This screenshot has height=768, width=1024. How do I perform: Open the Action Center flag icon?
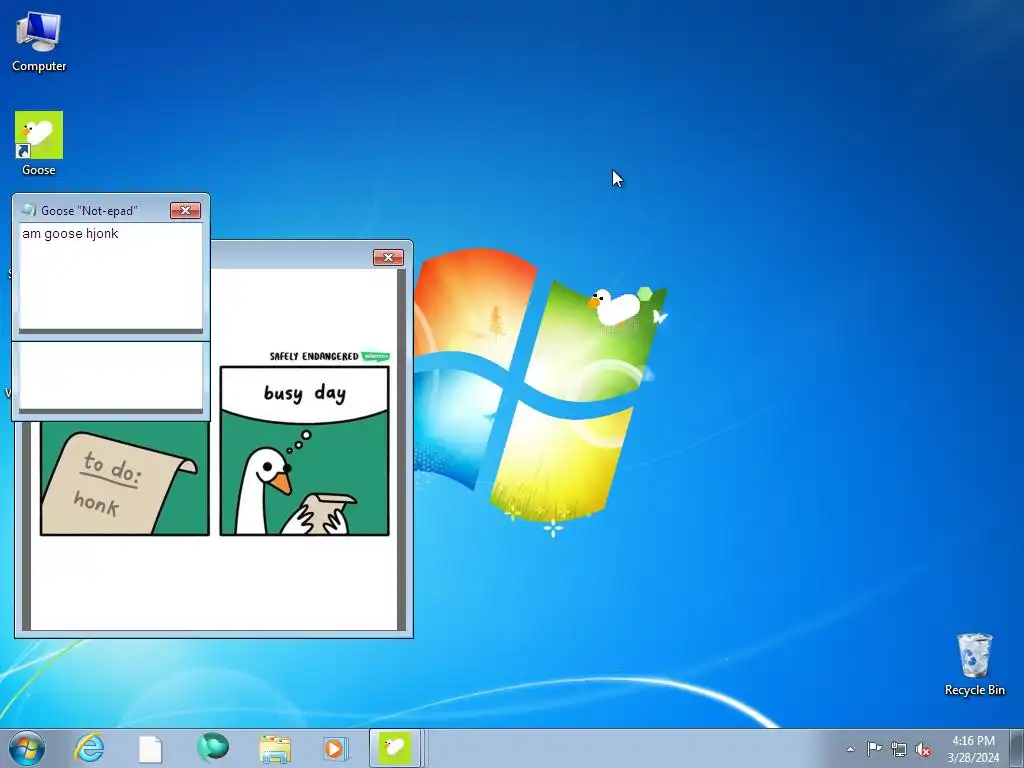[874, 749]
